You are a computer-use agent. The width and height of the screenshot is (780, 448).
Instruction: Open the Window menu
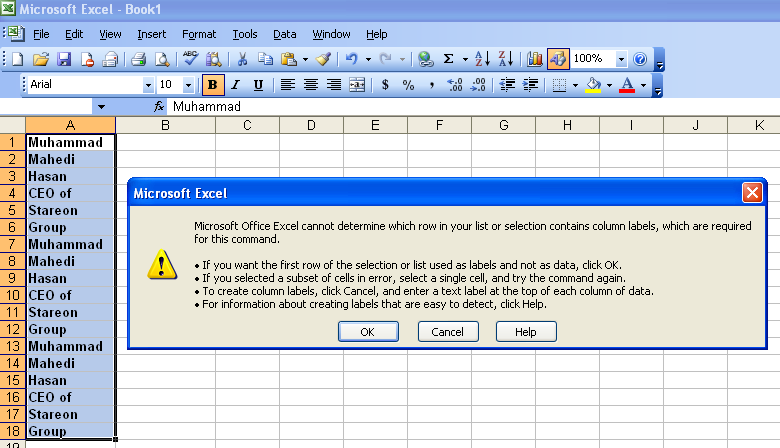331,34
